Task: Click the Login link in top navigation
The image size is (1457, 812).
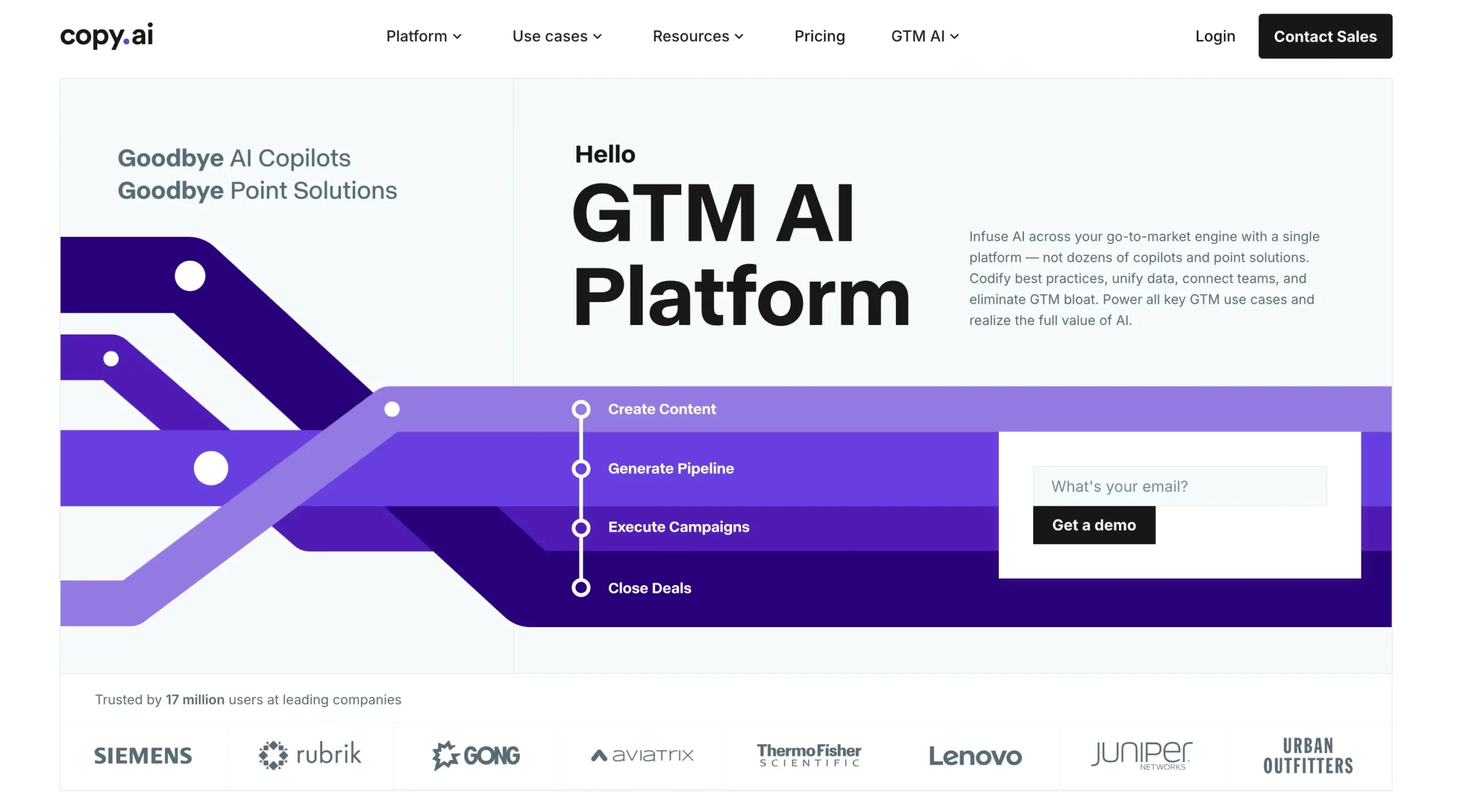Action: coord(1215,36)
